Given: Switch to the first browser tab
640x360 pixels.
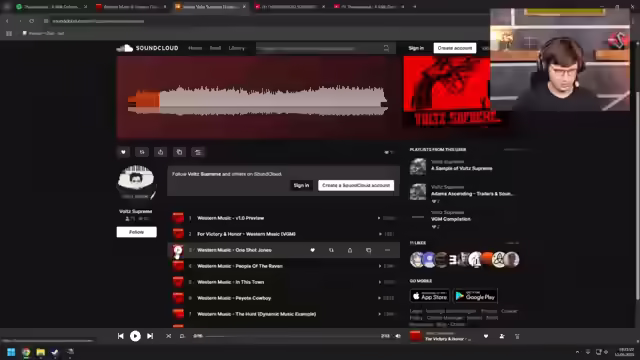Looking at the screenshot, I should pos(51,7).
